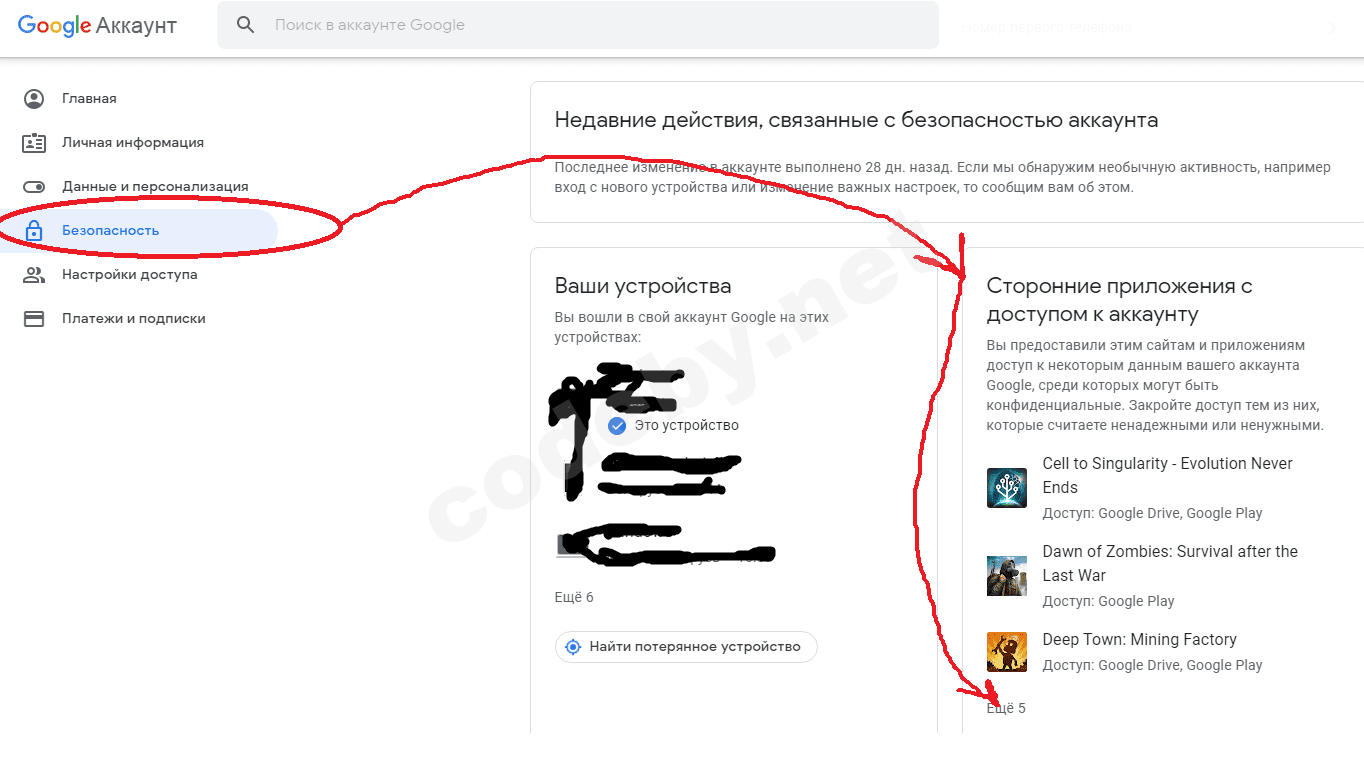Open «Cell to Singularity - Evolution Never Ends» title
The image size is (1364, 770).
1168,475
